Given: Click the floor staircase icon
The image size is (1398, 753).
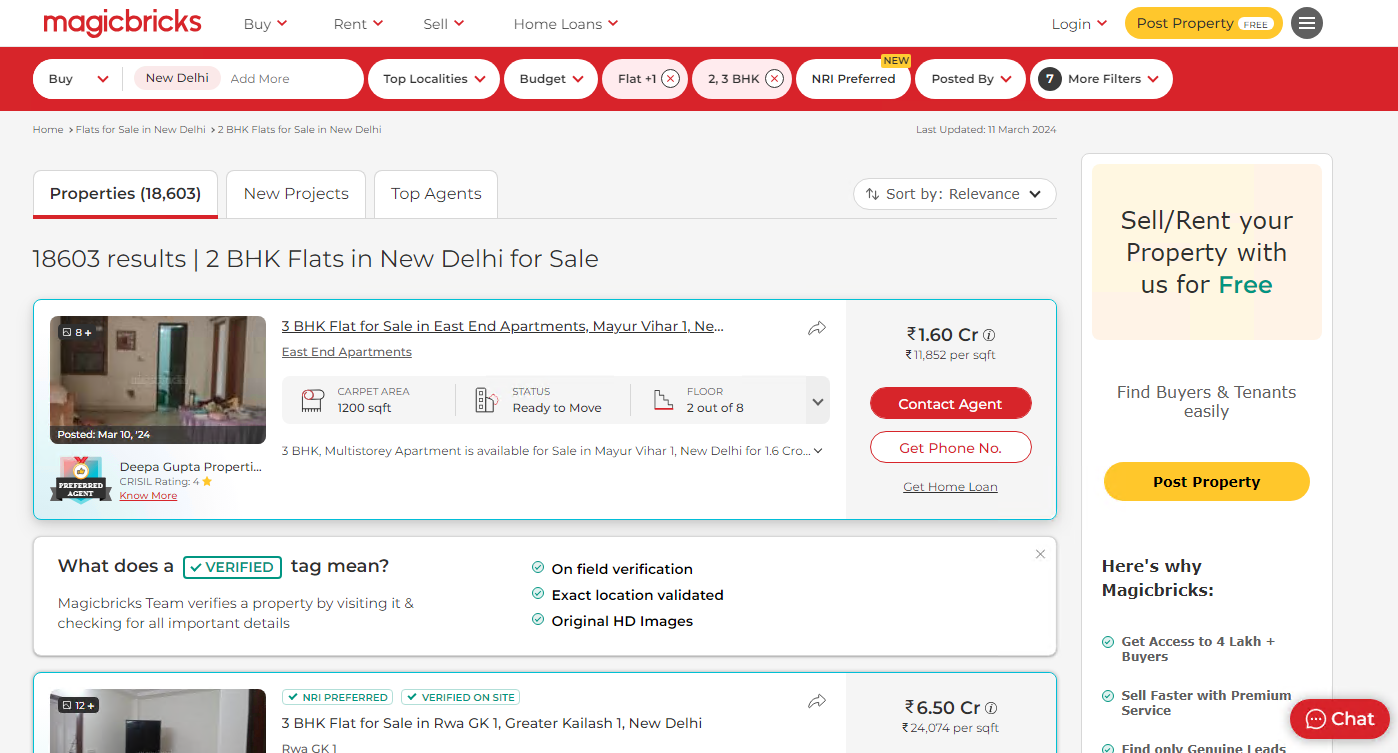Looking at the screenshot, I should point(663,400).
